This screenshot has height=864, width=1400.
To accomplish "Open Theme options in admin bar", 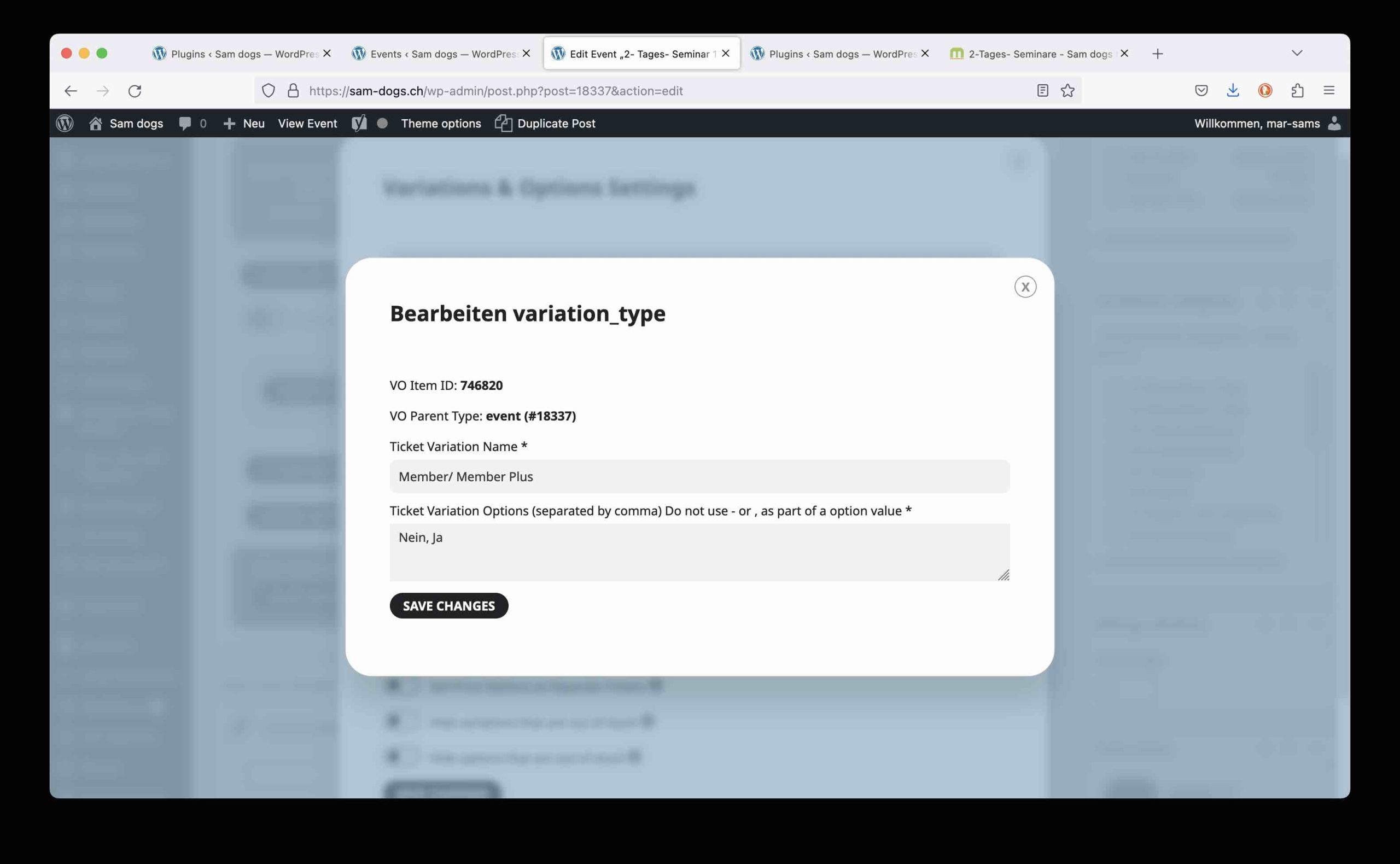I will click(441, 124).
